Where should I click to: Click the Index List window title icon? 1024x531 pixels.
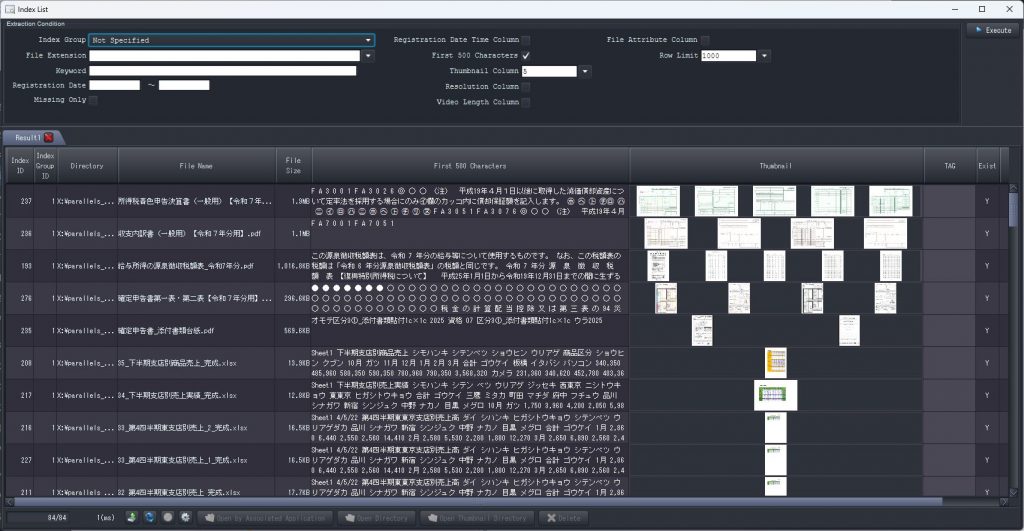(x=10, y=8)
